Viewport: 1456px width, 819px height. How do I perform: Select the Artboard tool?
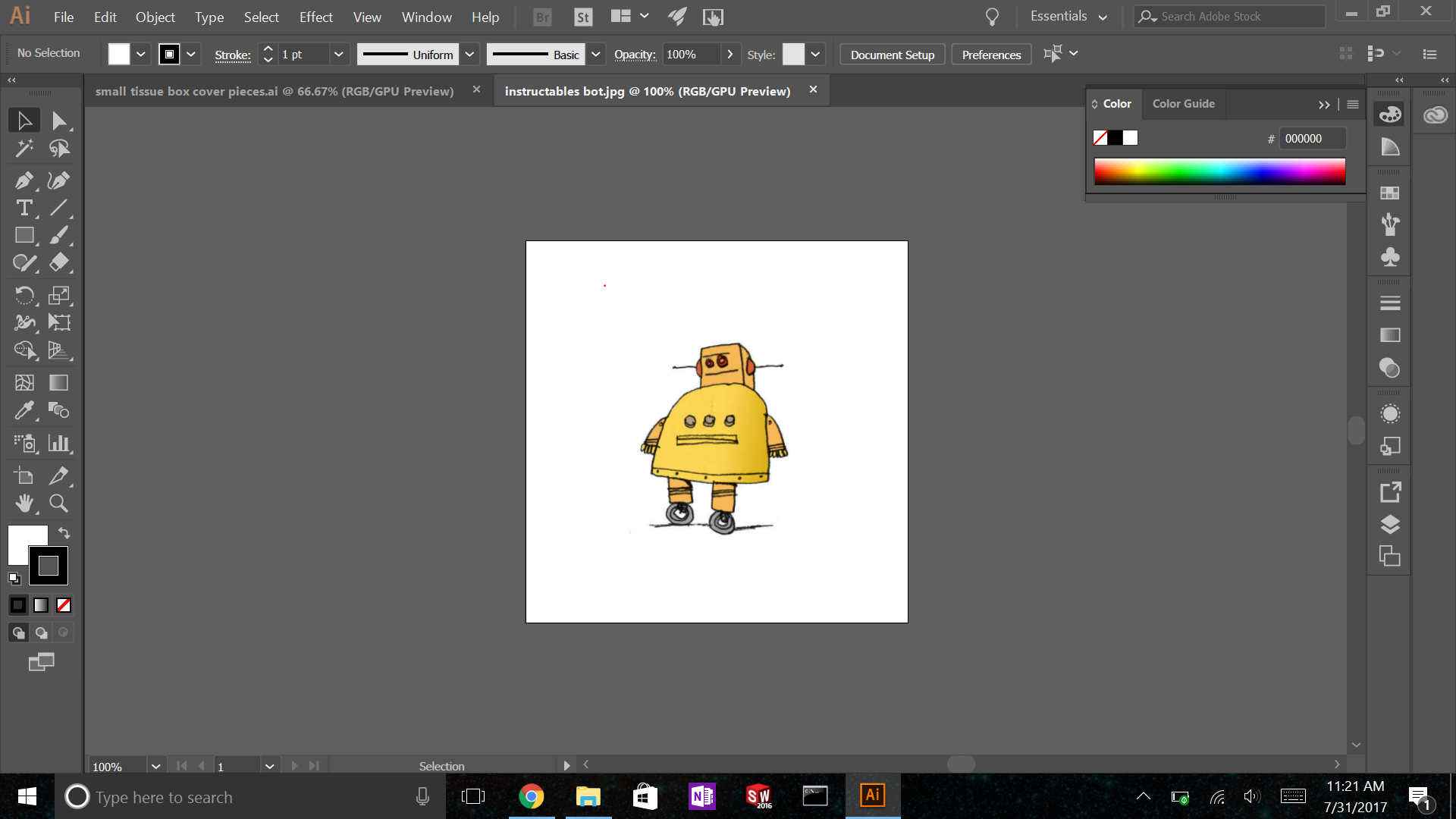pyautogui.click(x=24, y=475)
